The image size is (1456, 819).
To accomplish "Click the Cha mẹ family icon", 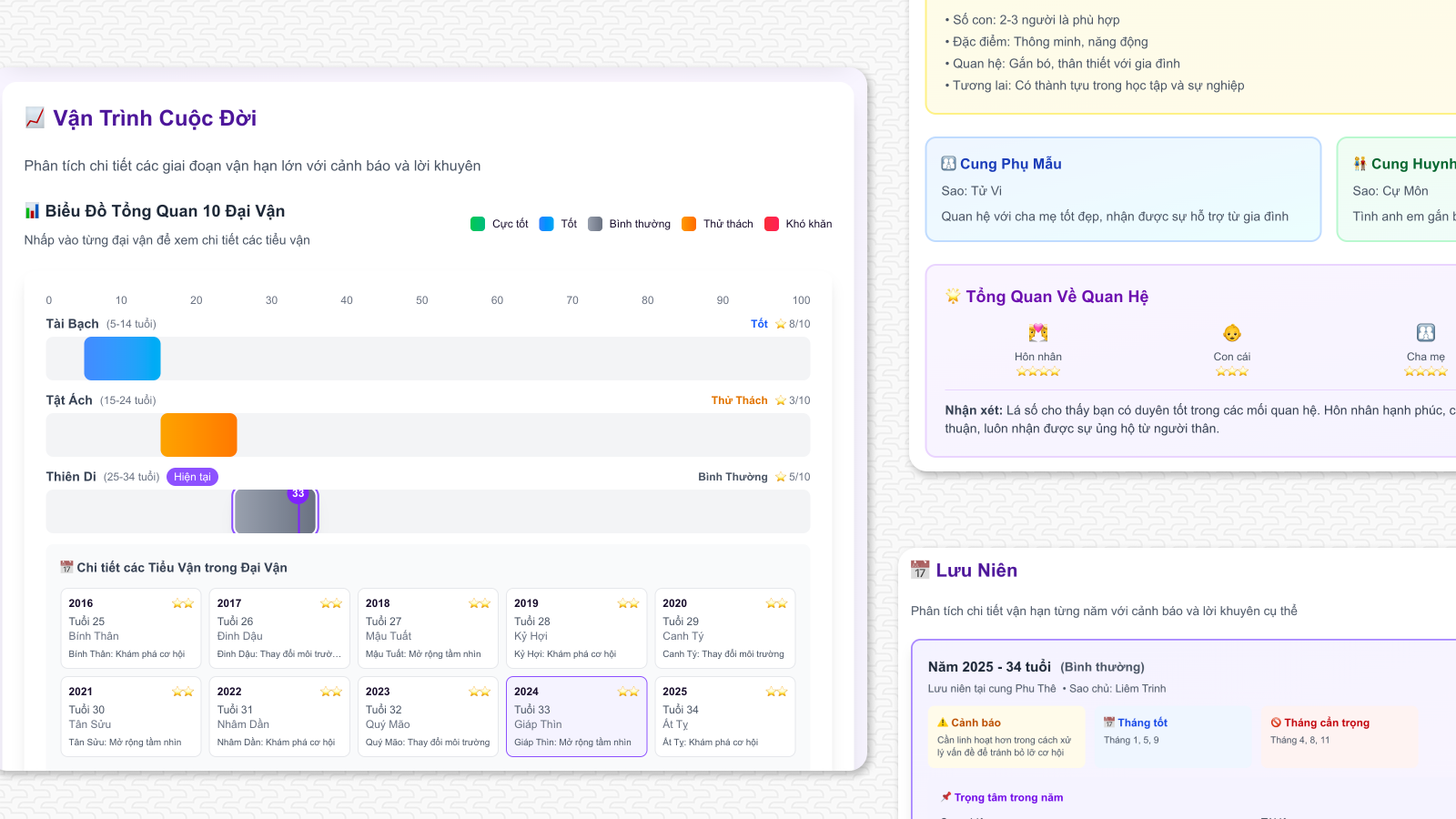I will (1425, 333).
